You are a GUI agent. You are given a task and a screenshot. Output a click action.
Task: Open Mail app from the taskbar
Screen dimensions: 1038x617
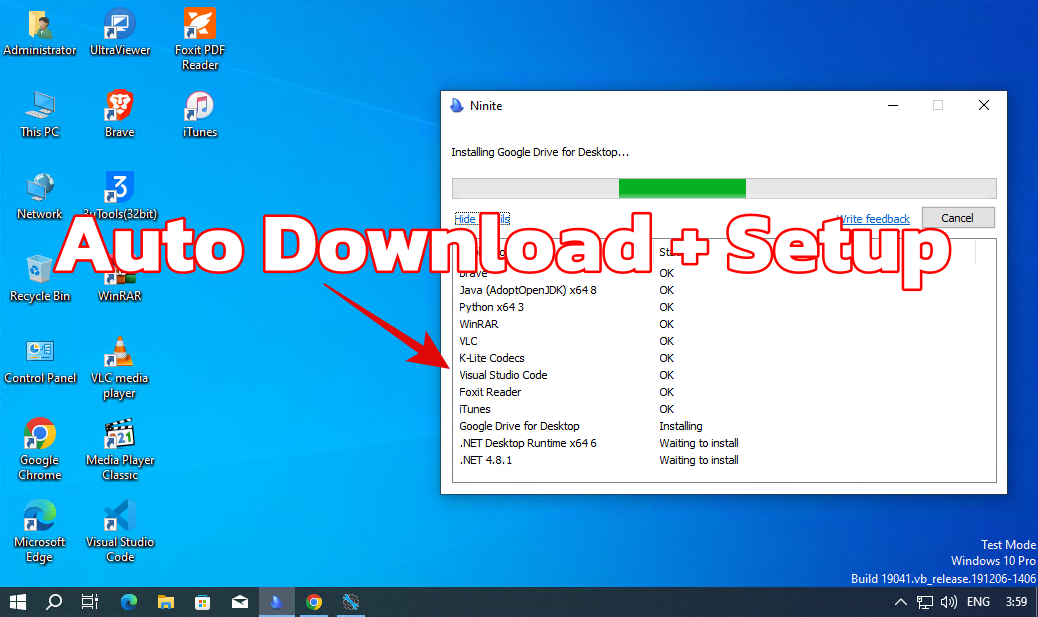[x=240, y=602]
